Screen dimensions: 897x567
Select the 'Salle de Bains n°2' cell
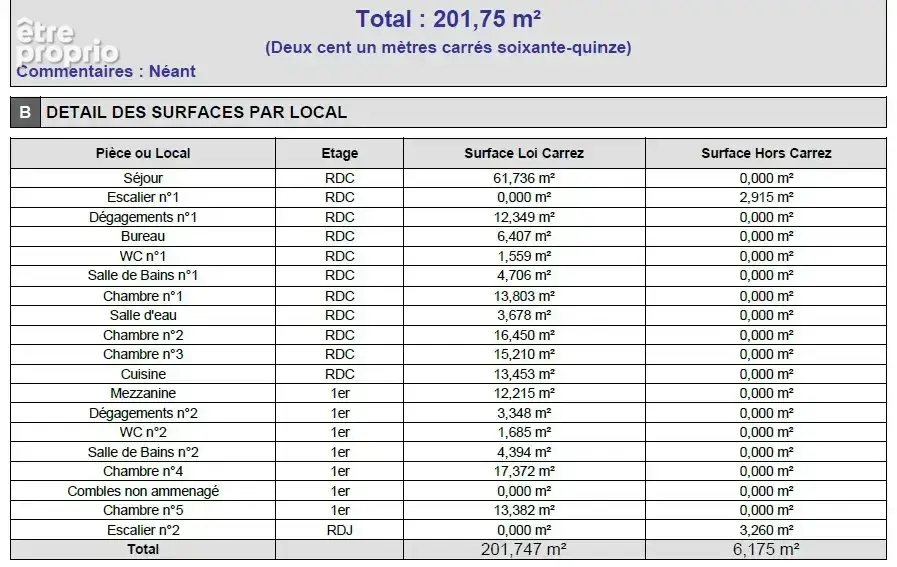point(143,453)
